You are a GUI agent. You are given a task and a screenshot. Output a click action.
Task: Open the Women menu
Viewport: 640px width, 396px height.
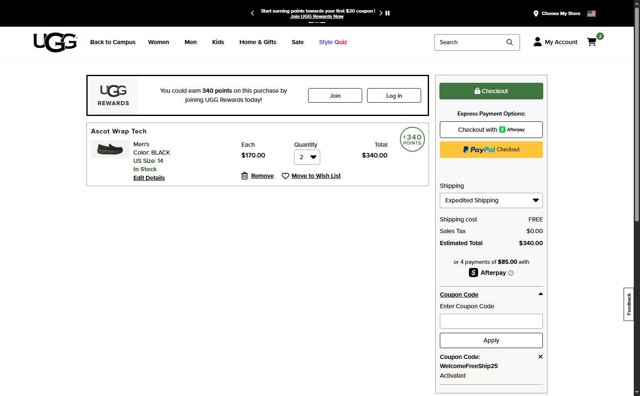click(158, 42)
